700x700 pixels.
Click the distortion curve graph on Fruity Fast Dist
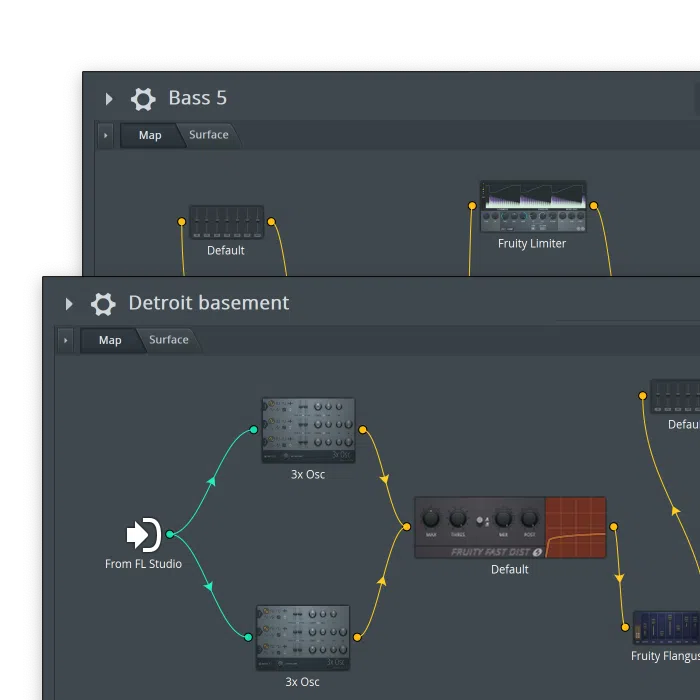click(576, 528)
